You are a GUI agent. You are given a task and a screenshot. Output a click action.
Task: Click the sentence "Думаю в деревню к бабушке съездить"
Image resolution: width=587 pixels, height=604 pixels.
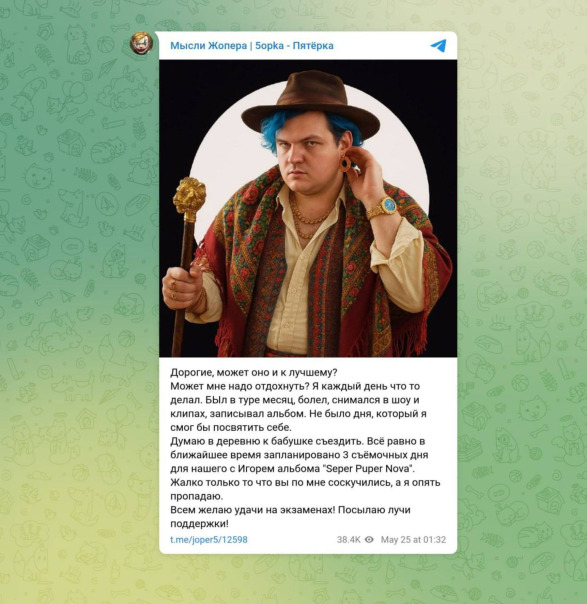(267, 441)
